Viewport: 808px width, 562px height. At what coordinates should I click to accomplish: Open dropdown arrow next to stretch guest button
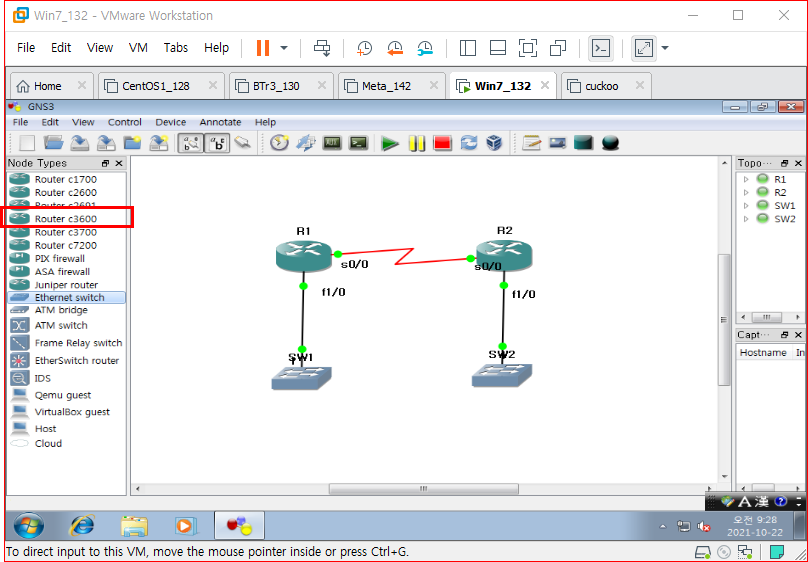pos(665,48)
